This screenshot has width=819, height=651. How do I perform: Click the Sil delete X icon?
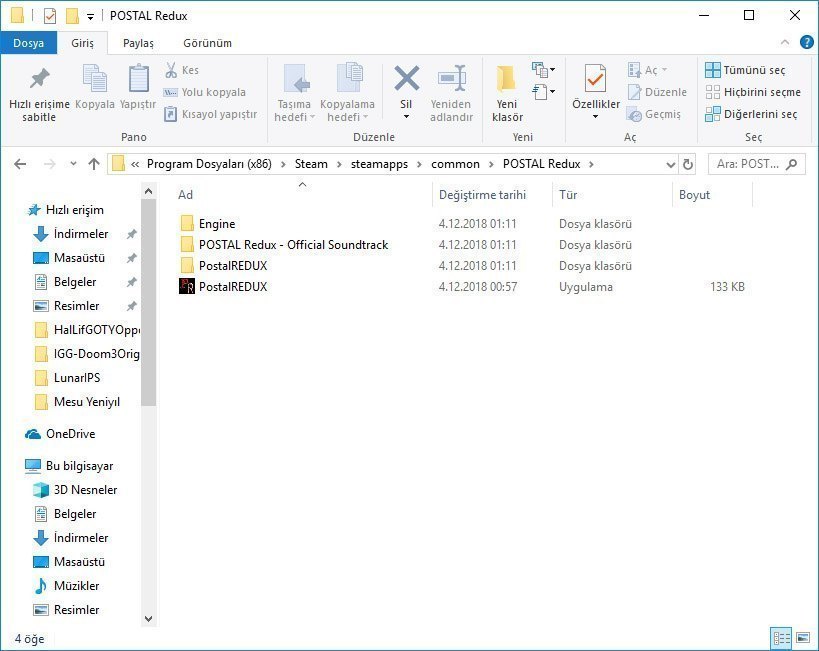click(x=406, y=78)
